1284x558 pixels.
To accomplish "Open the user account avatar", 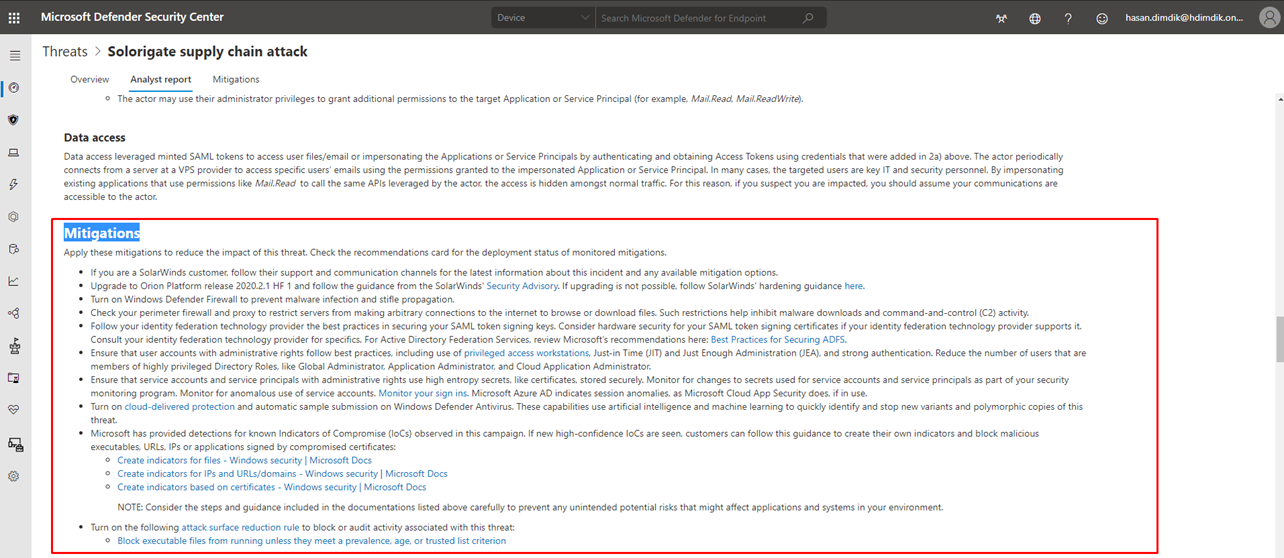I will [x=1272, y=18].
